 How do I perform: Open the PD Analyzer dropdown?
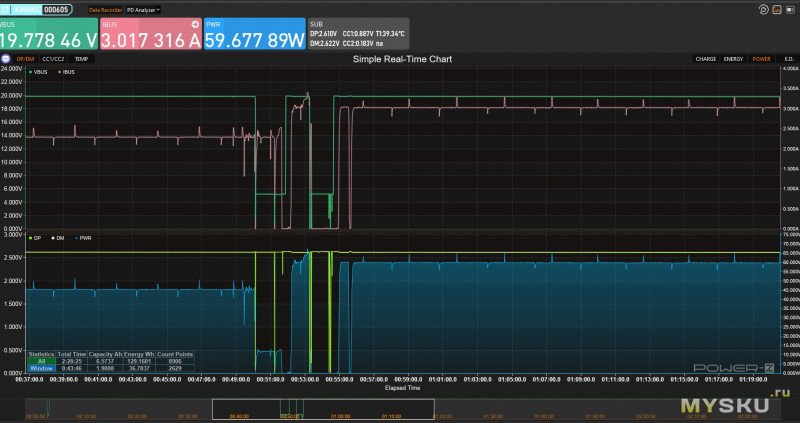coord(144,9)
